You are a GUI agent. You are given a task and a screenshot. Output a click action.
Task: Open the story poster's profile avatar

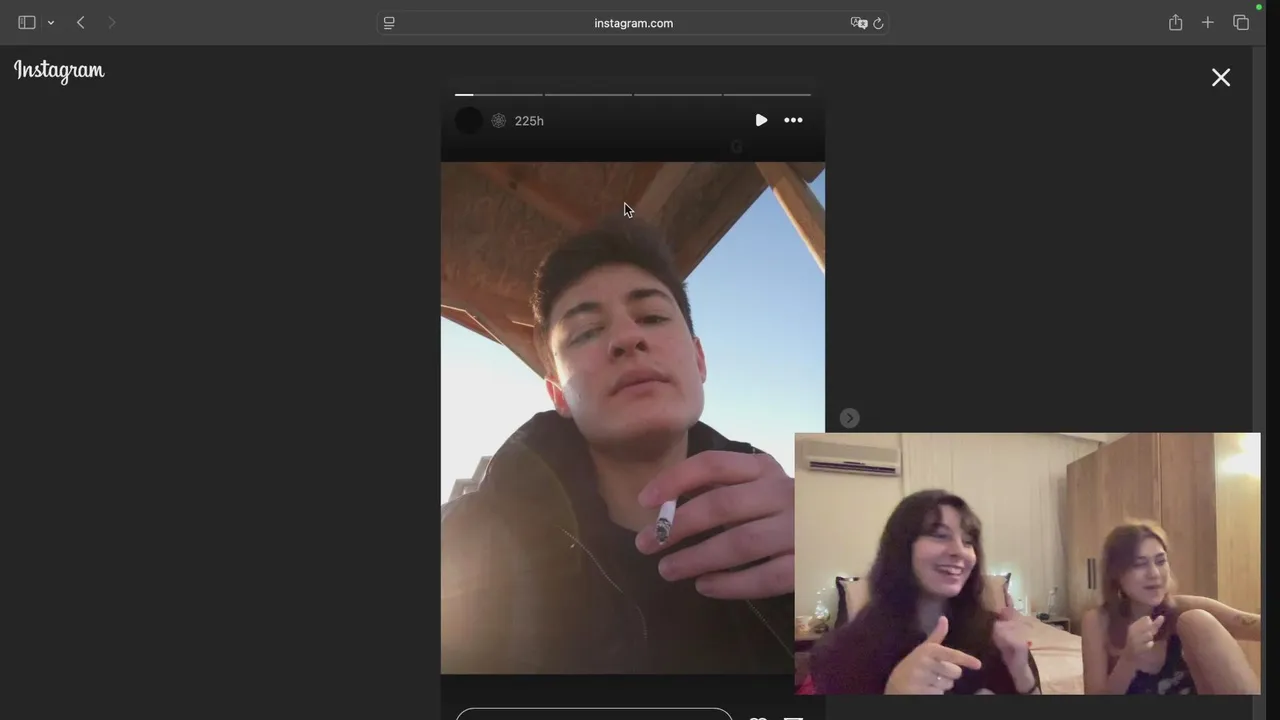[x=469, y=120]
